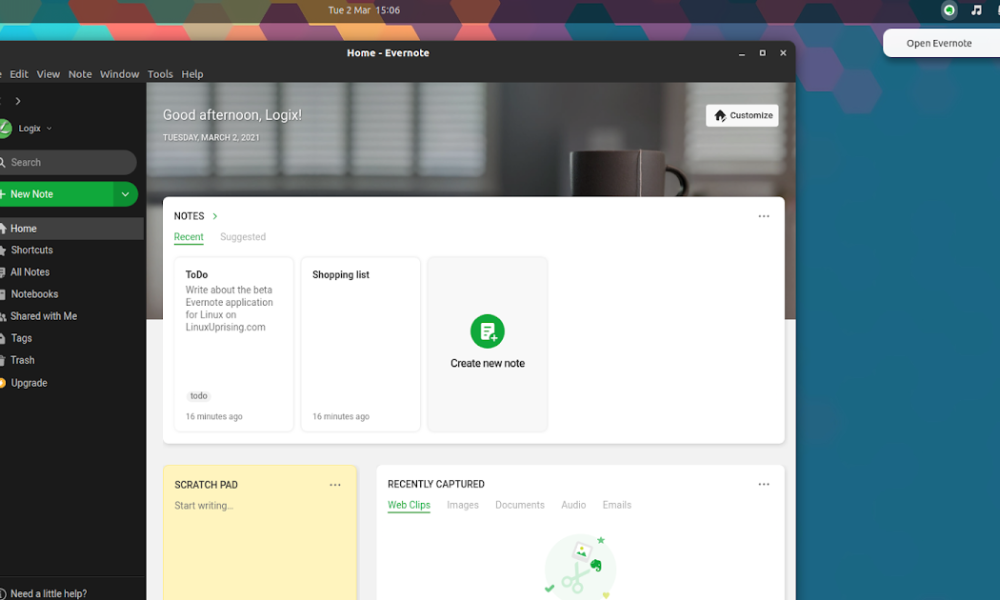Open the Edit menu
Screen dimensions: 1000x600
click(18, 74)
